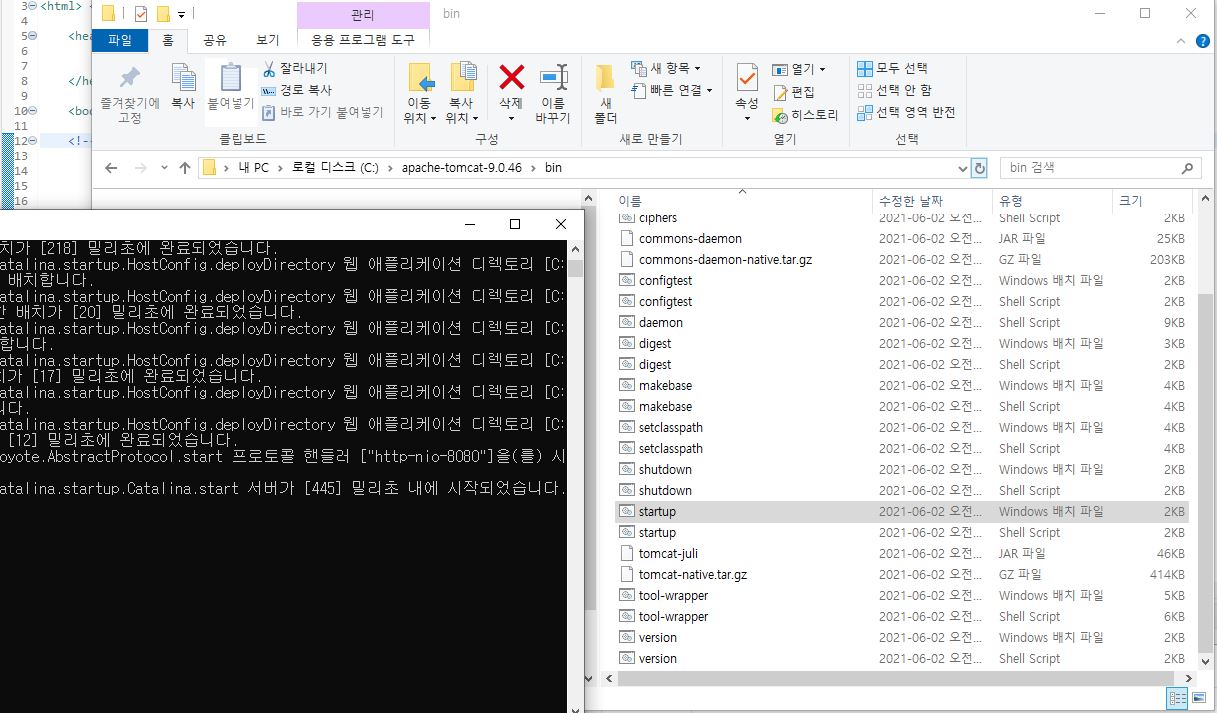Click the 관리 contextual tab header
Viewport: 1217px width, 713px height.
[x=363, y=15]
